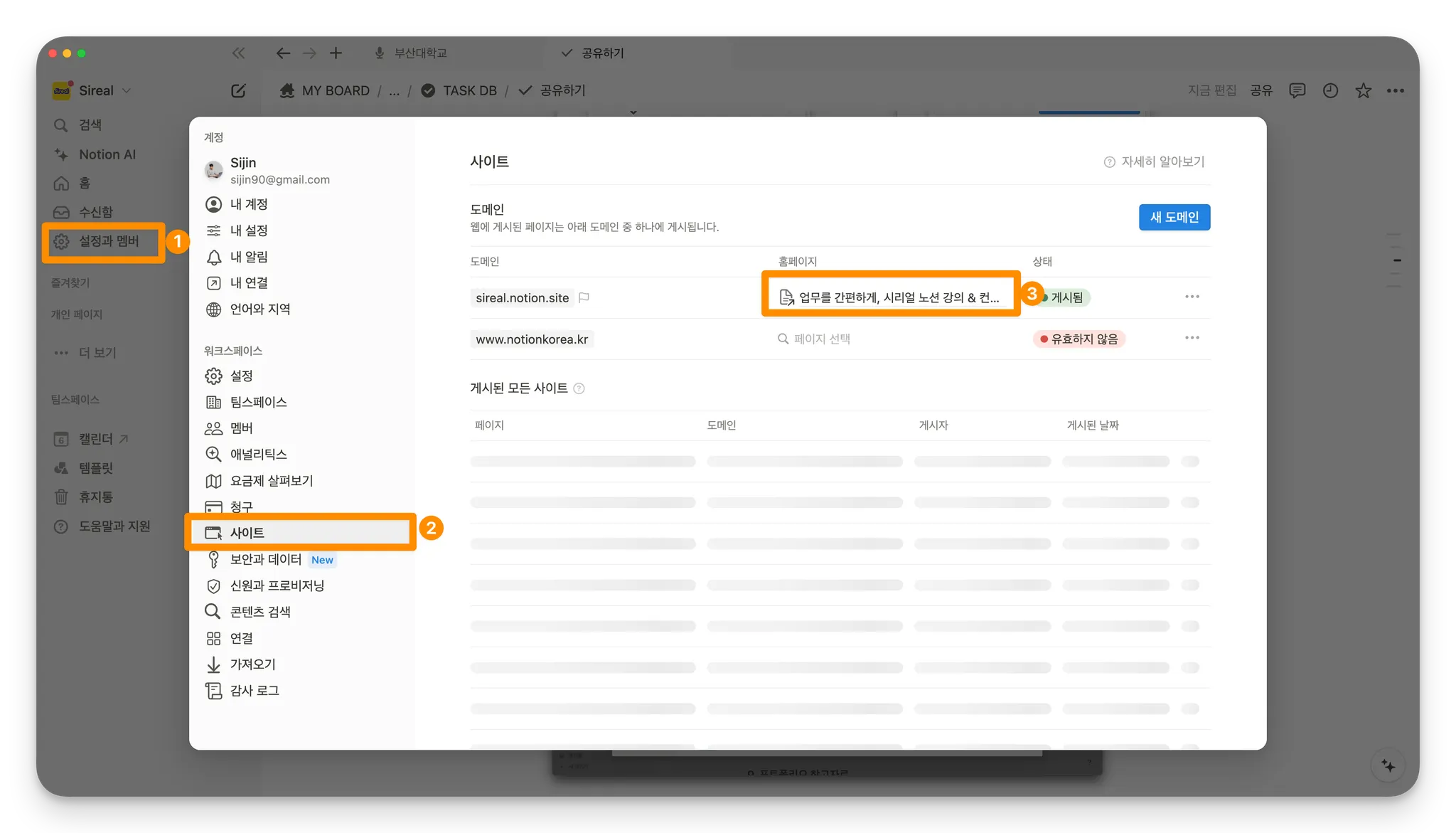
Task: Click the 공유 share button
Action: coord(1261,90)
